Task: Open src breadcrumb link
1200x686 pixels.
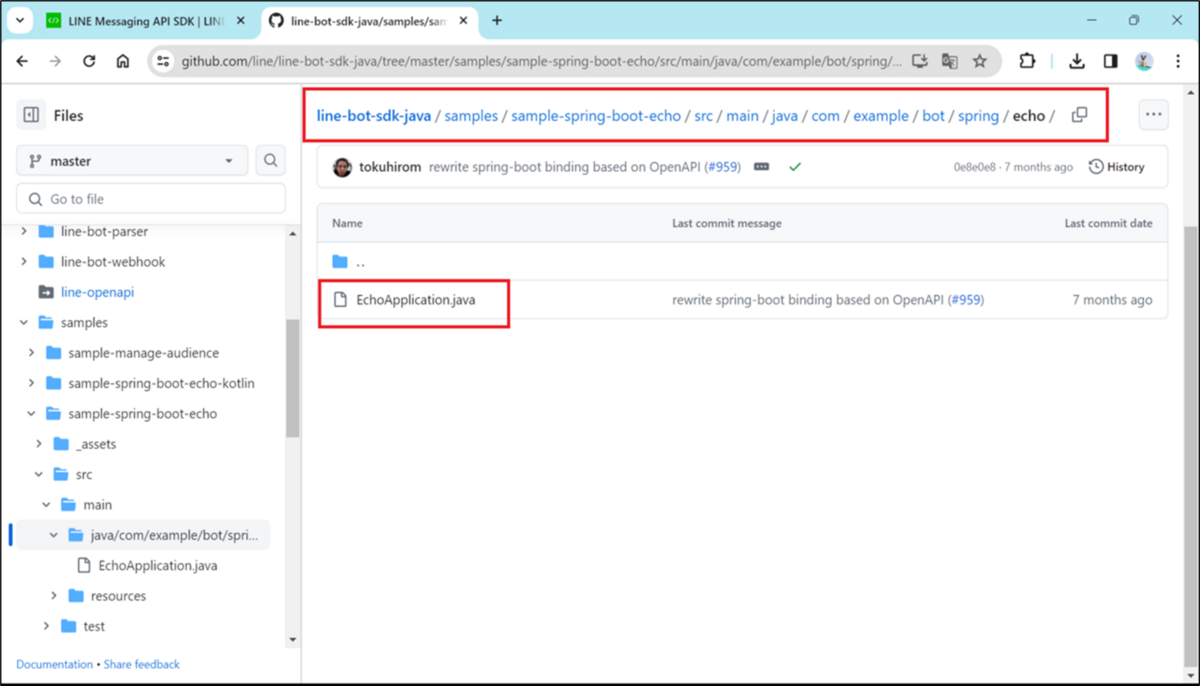Action: (704, 116)
